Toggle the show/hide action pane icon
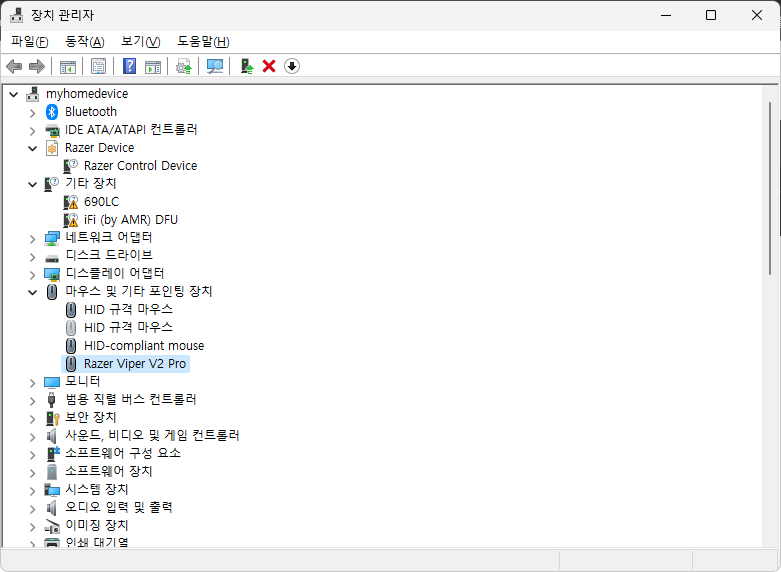Viewport: 781px width, 572px height. click(x=153, y=66)
